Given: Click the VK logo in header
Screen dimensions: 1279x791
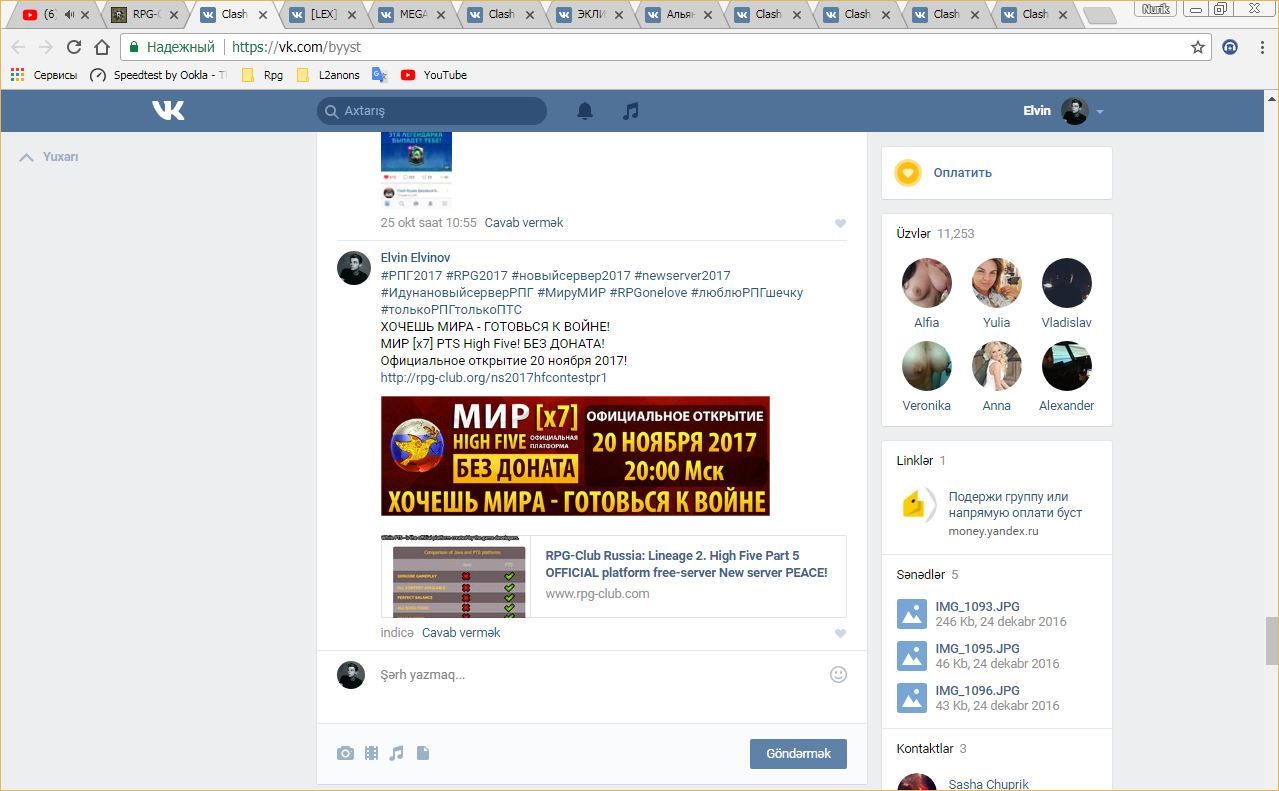Looking at the screenshot, I should tap(168, 111).
